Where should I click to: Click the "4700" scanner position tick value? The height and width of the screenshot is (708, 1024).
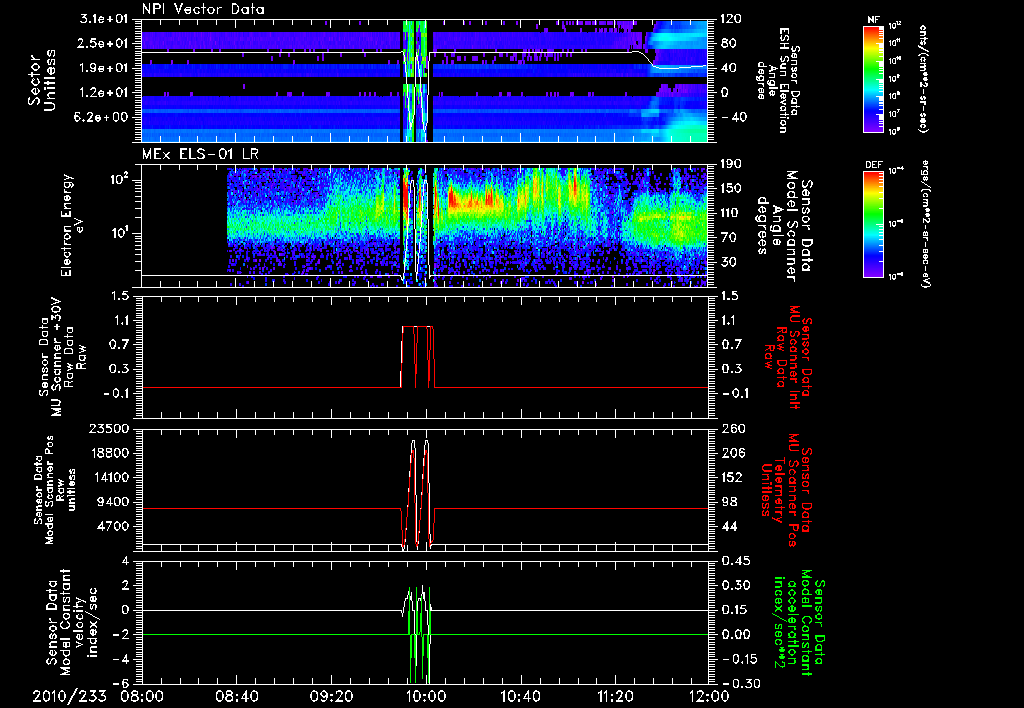tap(114, 526)
